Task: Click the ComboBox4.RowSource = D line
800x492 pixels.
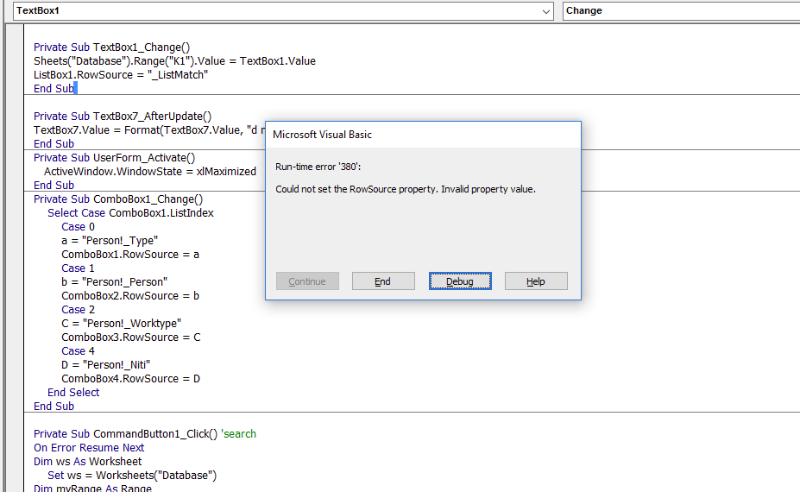Action: [130, 379]
